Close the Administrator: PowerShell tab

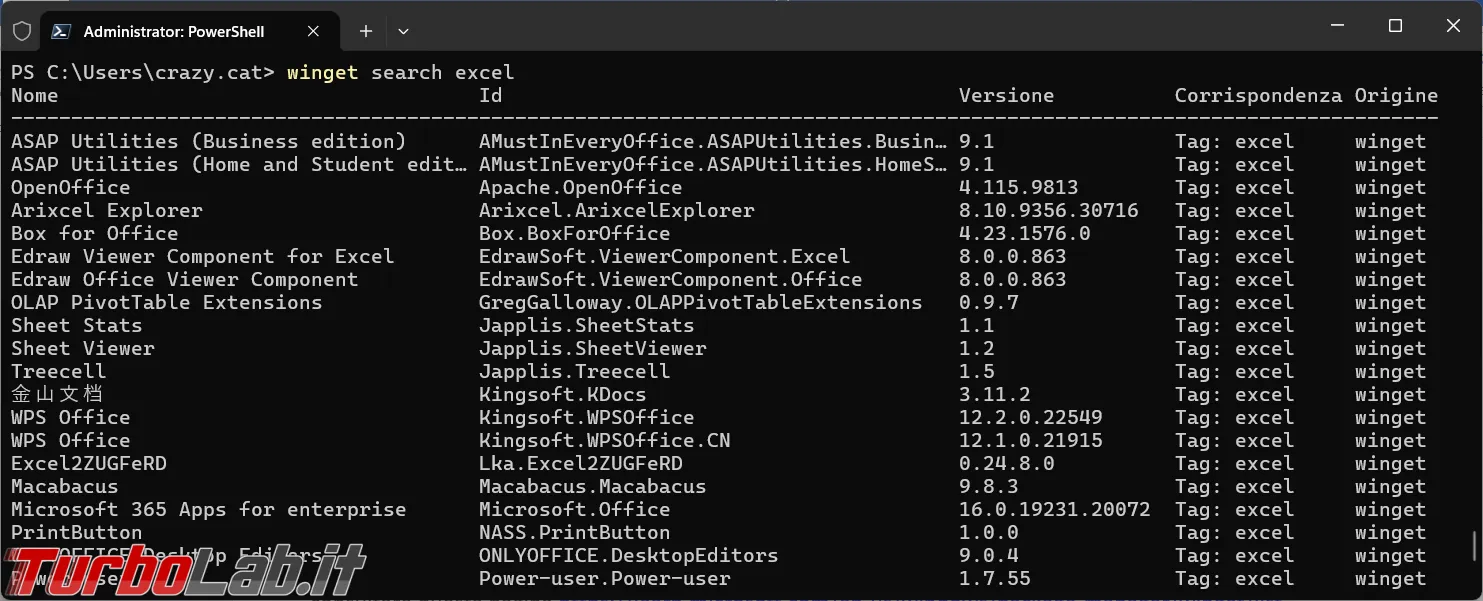coord(312,31)
